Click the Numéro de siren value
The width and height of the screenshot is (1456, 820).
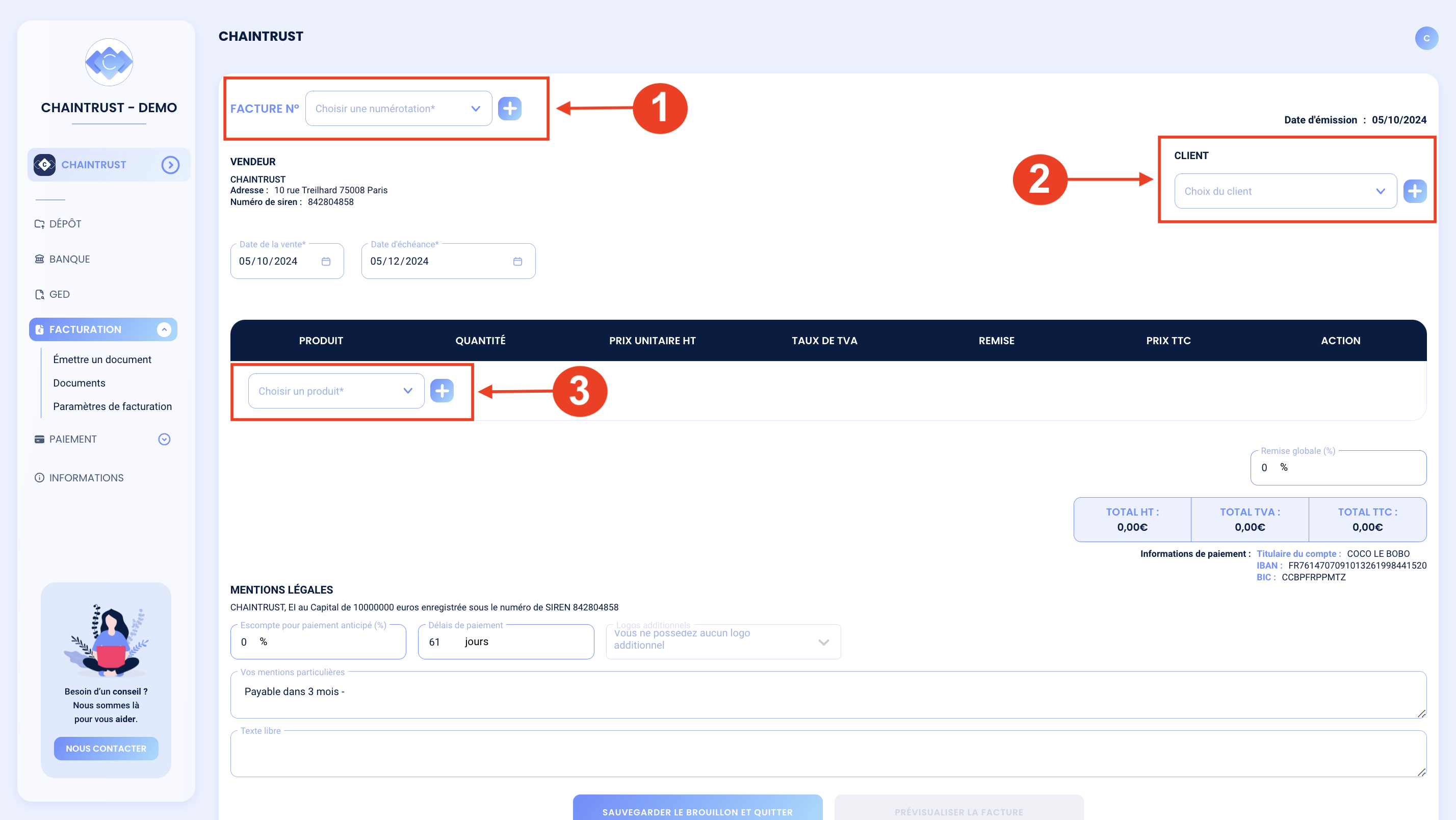point(331,202)
